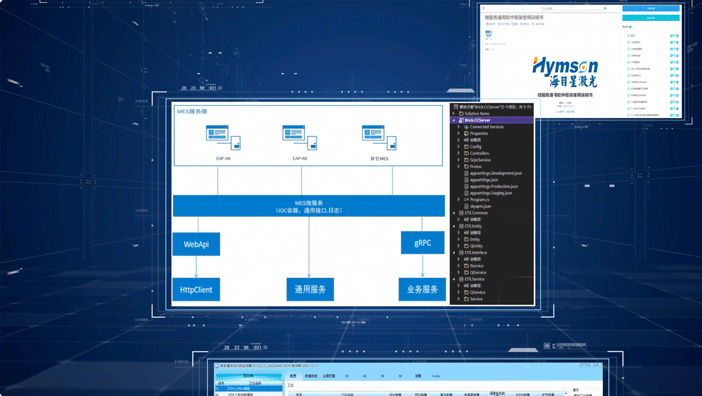Click the 通用服务 box
Viewport: 702px width, 396px height.
click(310, 290)
